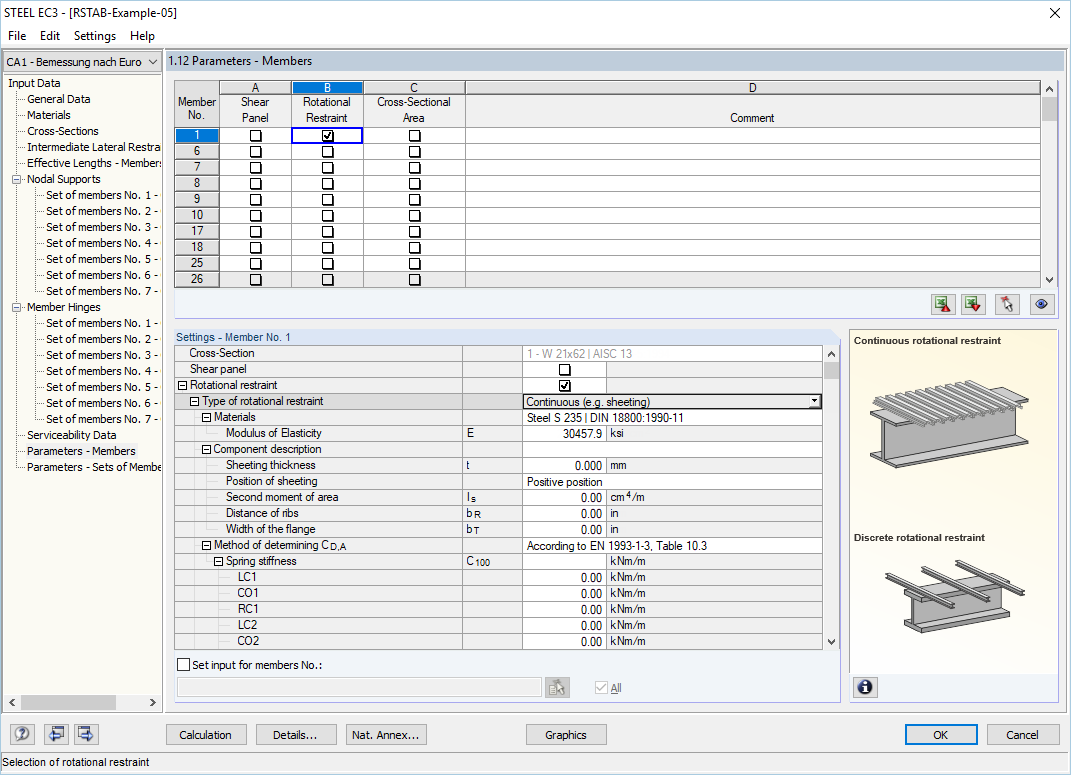Screen dimensions: 1071x775
Task: Open the Edit menu
Action: pos(49,35)
